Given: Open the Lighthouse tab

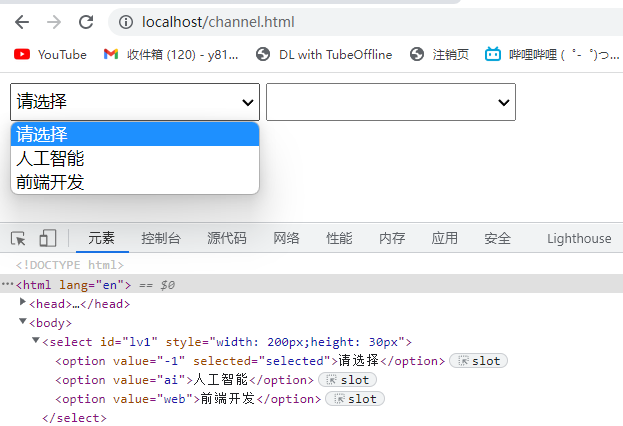Looking at the screenshot, I should pyautogui.click(x=578, y=238).
